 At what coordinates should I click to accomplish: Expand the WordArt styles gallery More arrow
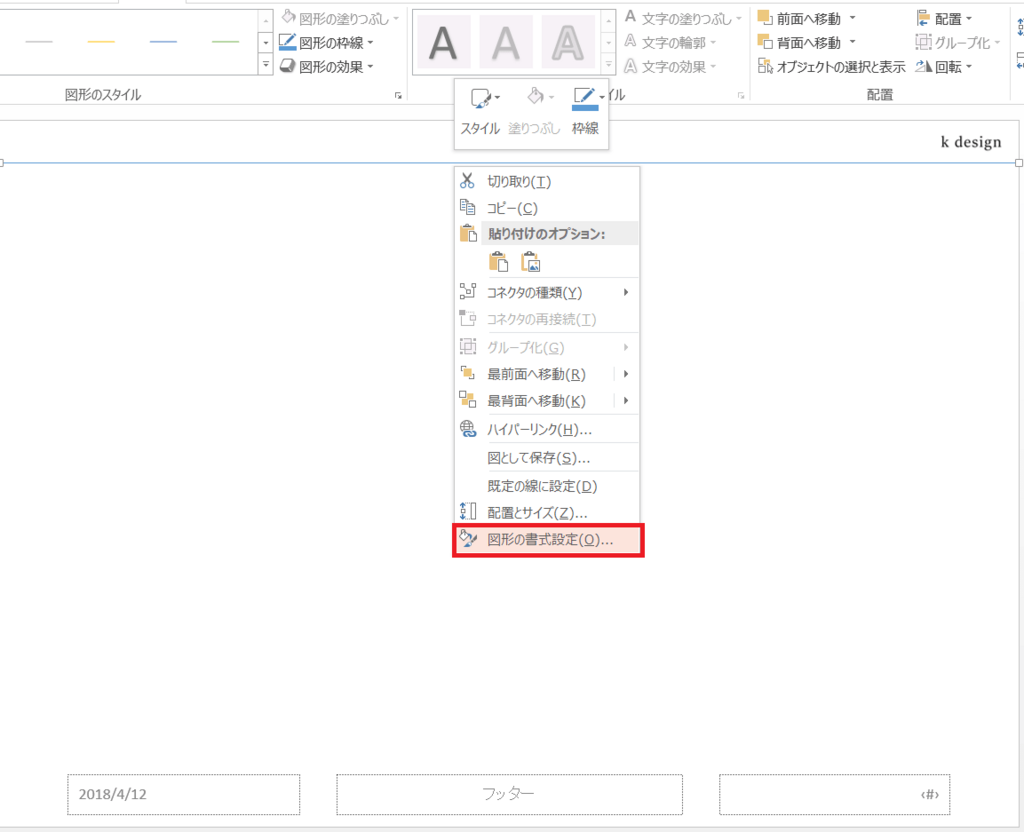point(609,65)
